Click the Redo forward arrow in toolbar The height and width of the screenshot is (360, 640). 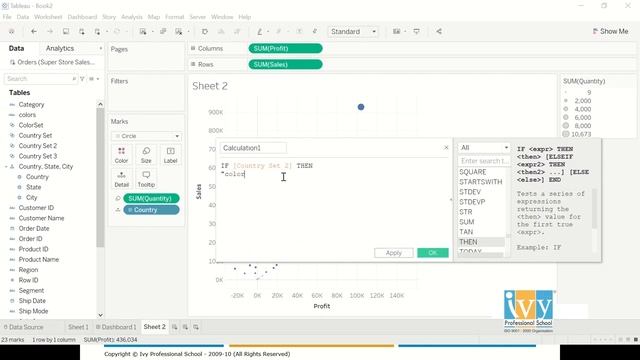(49, 31)
